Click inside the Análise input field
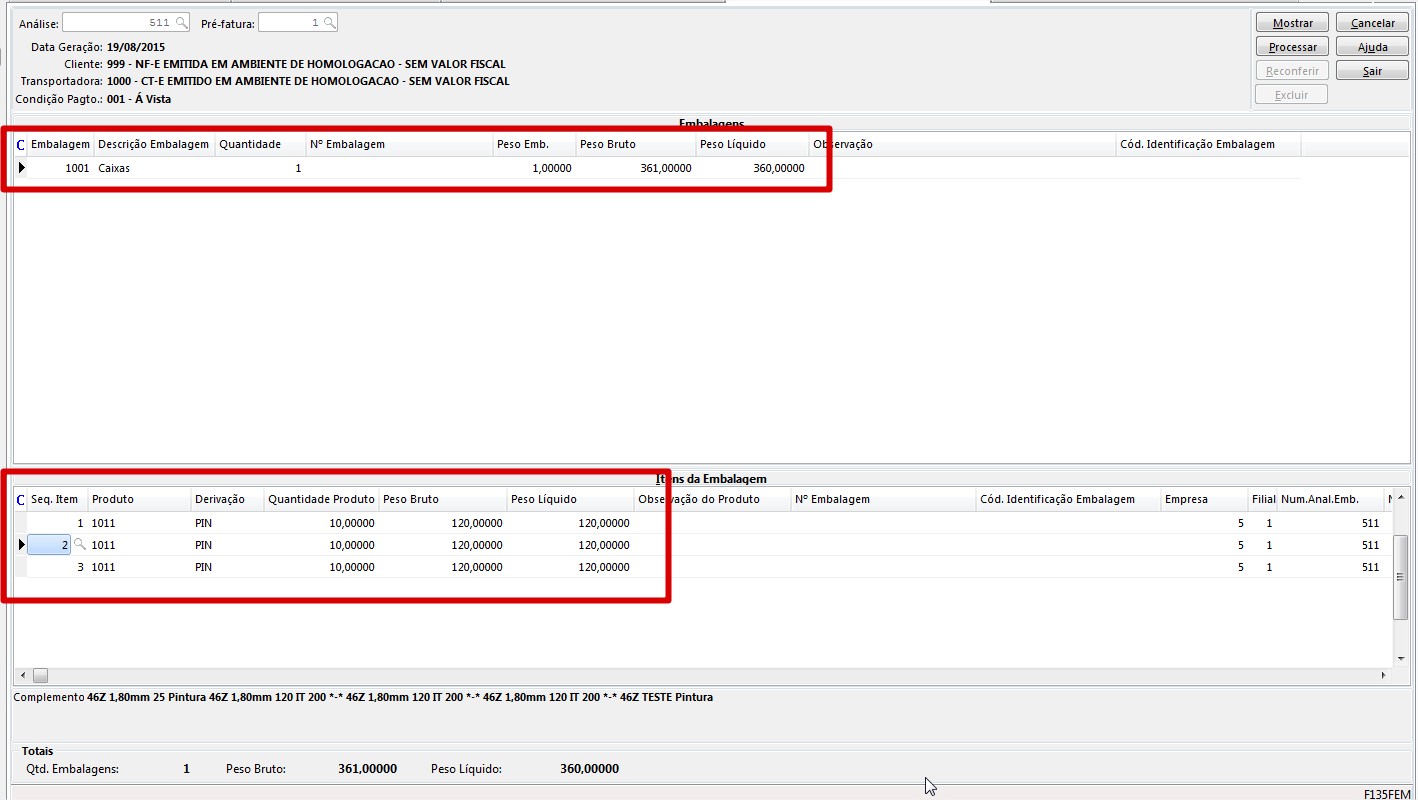Screen dimensions: 1418x800 (117, 23)
